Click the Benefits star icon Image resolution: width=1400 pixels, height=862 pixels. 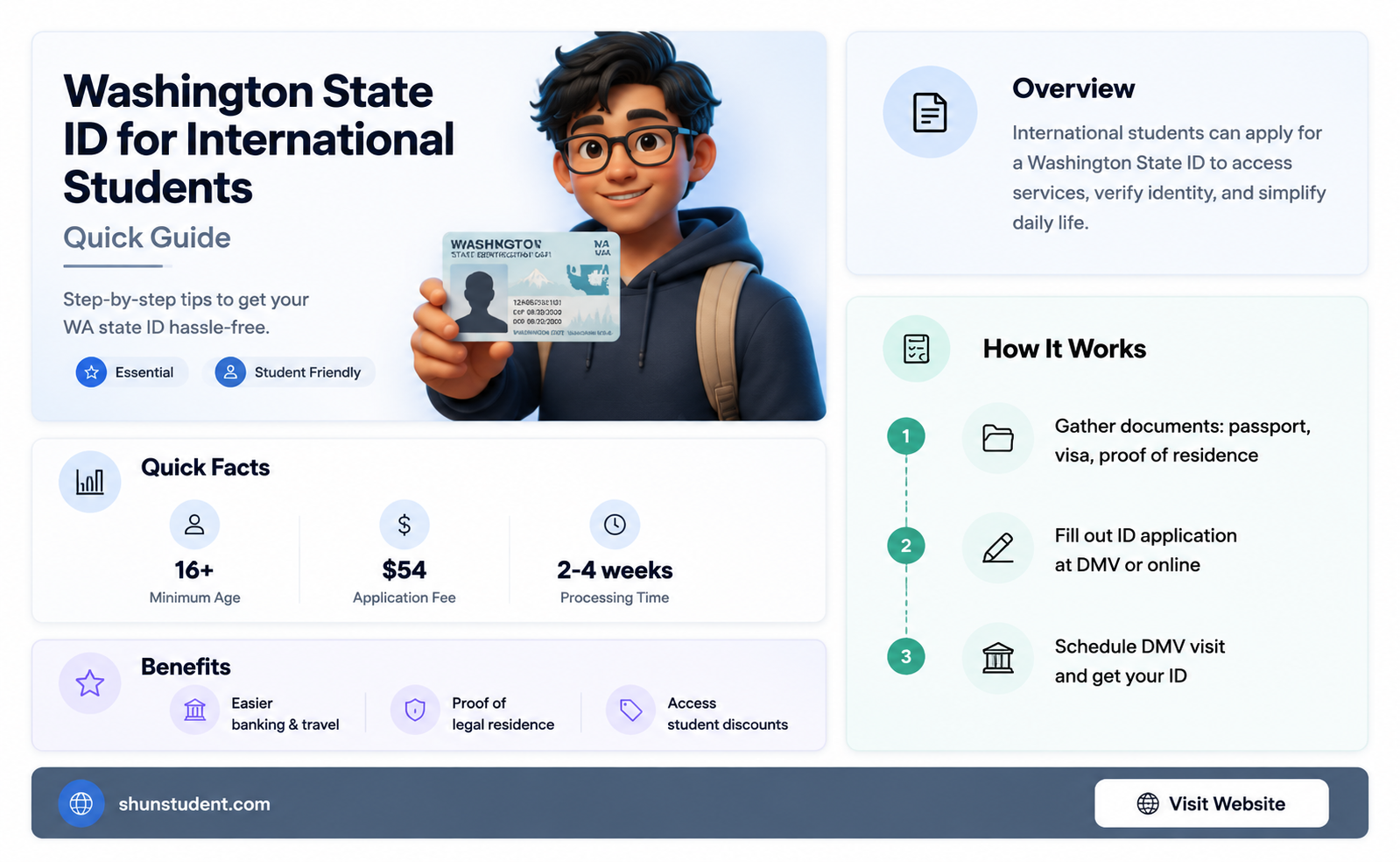click(x=89, y=683)
